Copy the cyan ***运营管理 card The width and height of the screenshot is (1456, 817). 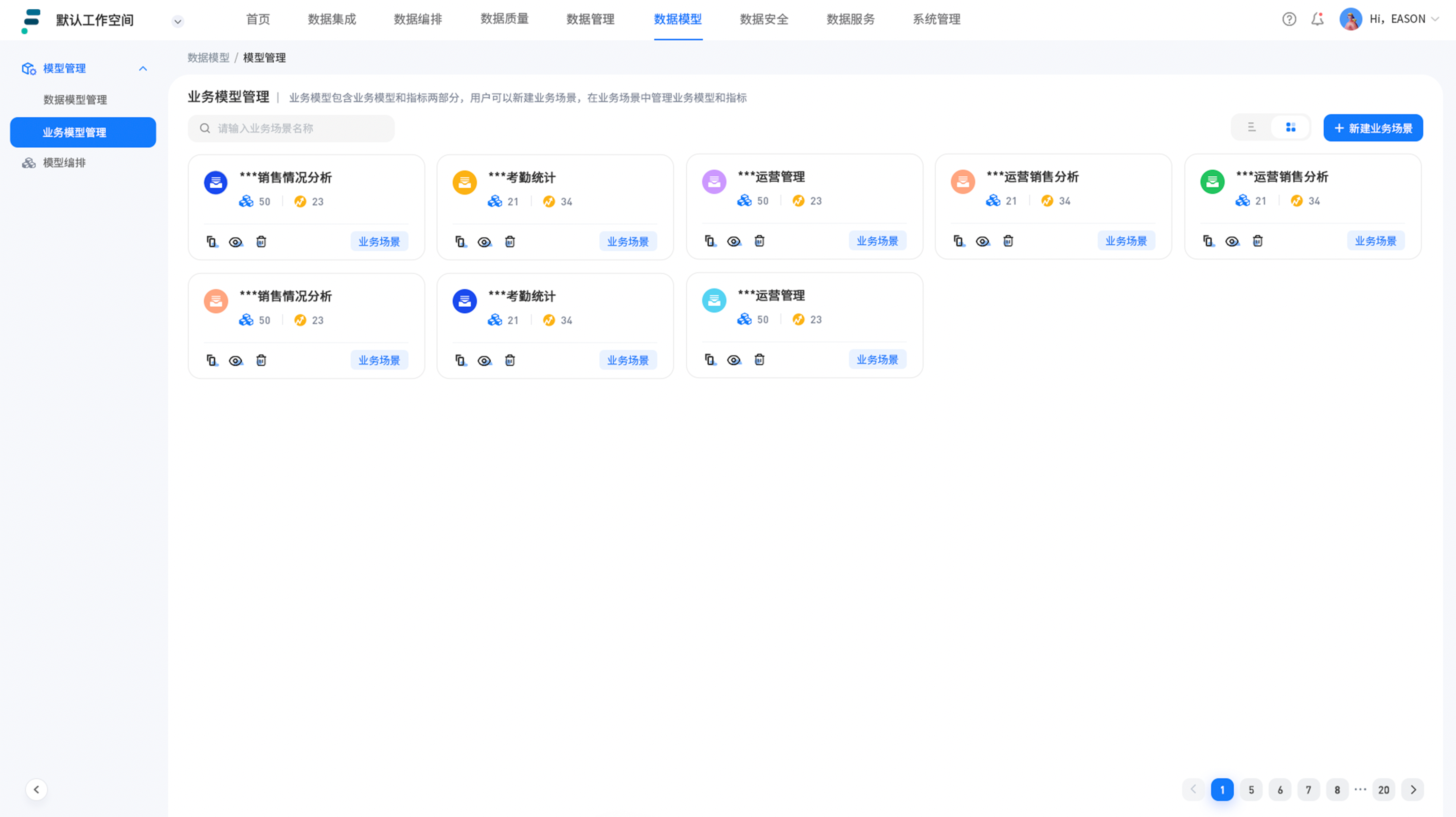(710, 360)
